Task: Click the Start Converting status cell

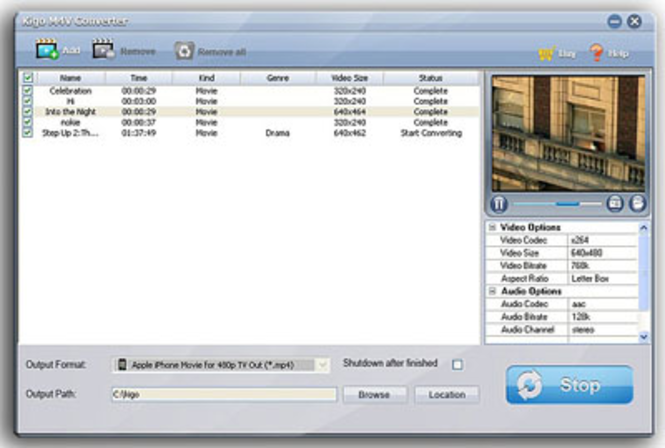Action: pos(431,133)
